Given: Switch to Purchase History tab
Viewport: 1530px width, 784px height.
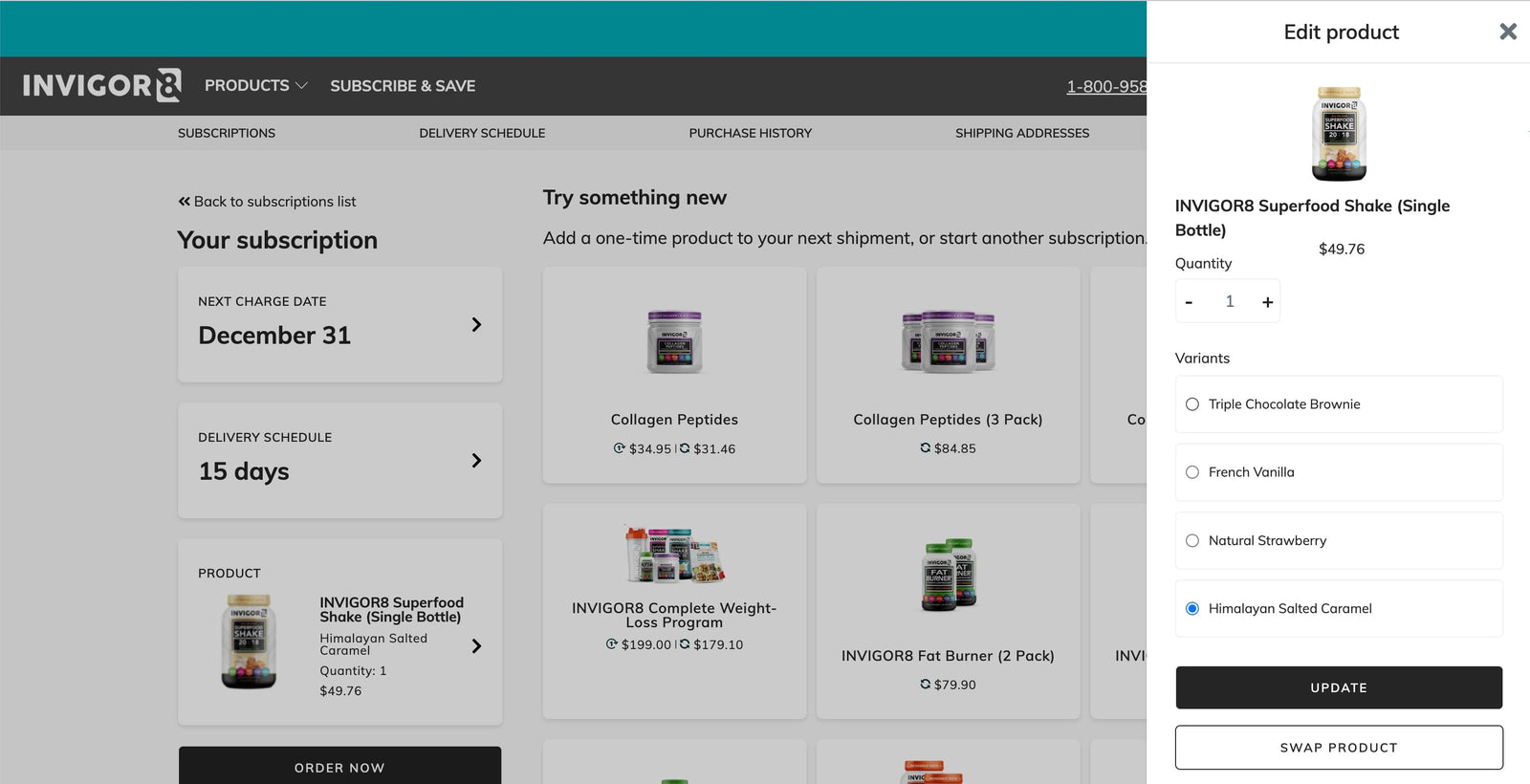Looking at the screenshot, I should tap(750, 133).
